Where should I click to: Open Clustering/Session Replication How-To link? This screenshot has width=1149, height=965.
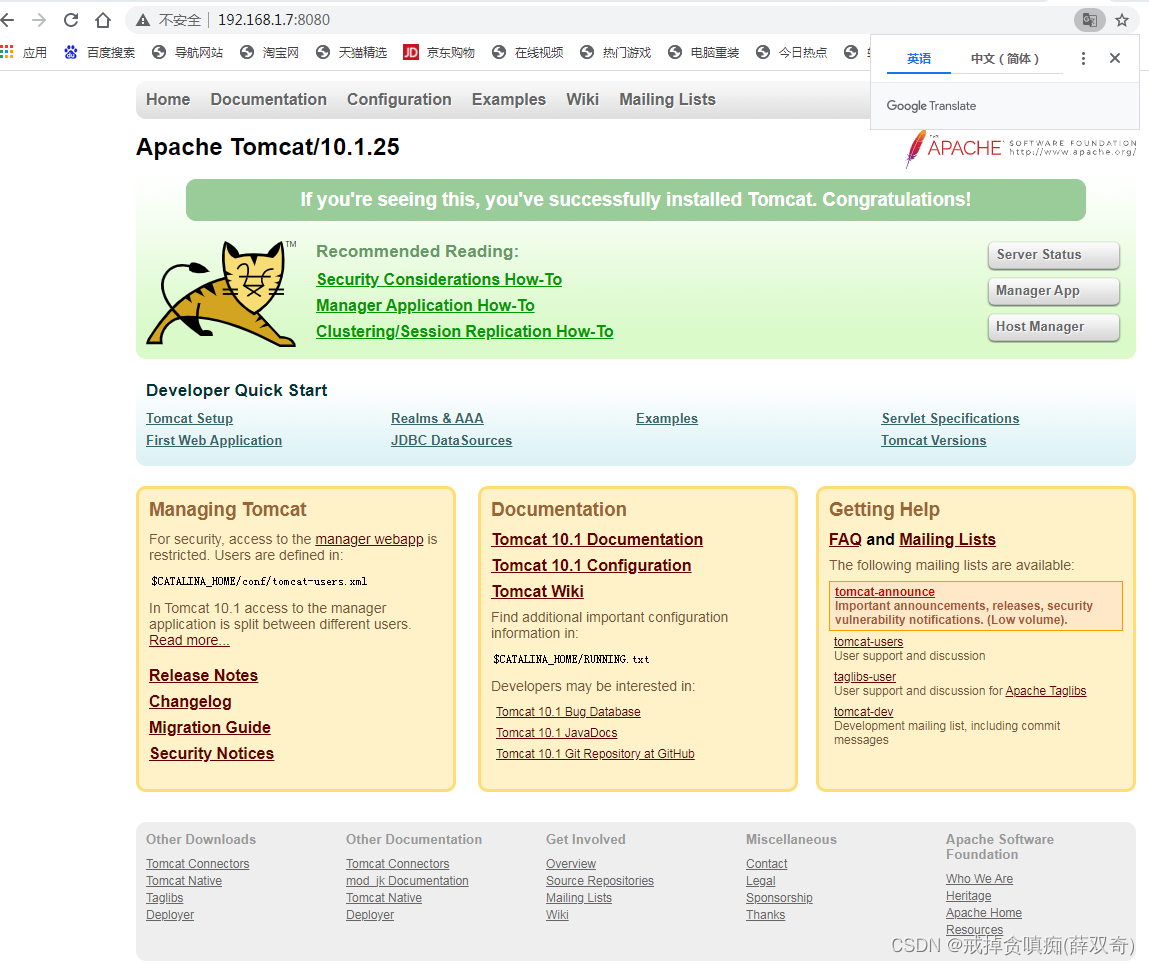coord(465,331)
